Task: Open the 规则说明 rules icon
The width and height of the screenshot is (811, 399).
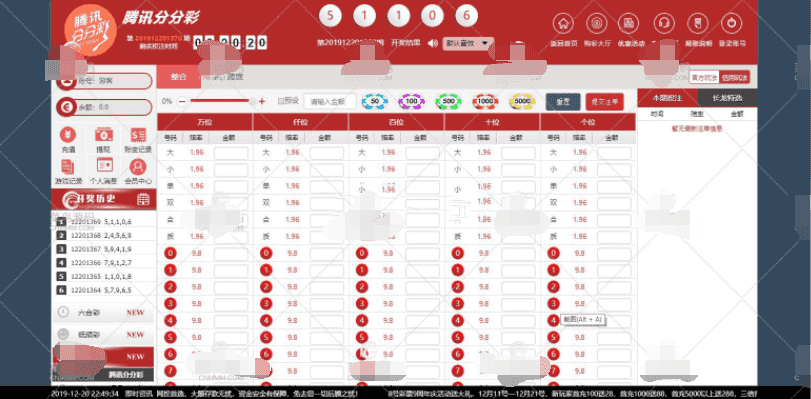Action: point(698,24)
